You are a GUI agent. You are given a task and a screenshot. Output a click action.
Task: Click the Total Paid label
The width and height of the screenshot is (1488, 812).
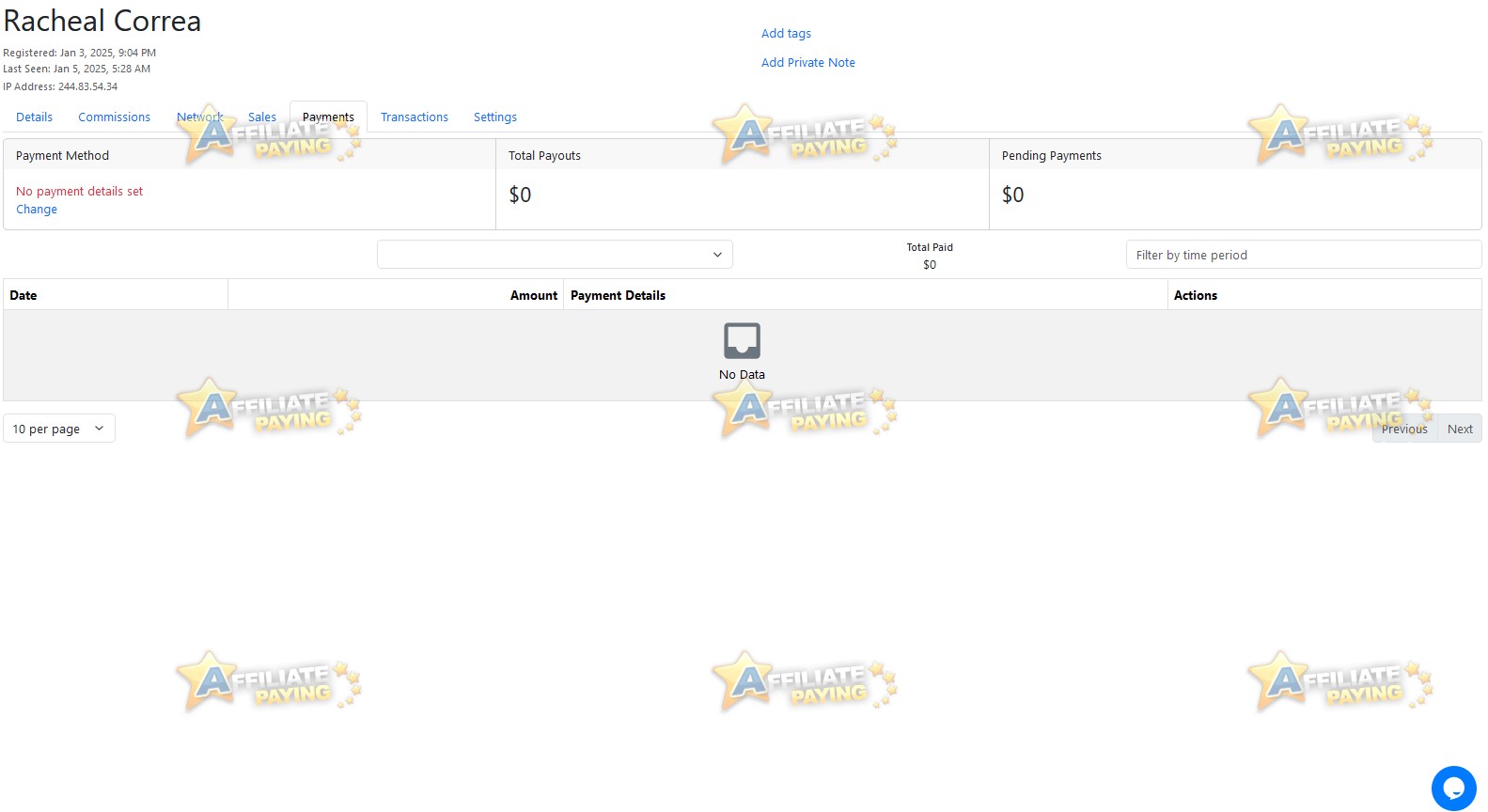point(930,247)
